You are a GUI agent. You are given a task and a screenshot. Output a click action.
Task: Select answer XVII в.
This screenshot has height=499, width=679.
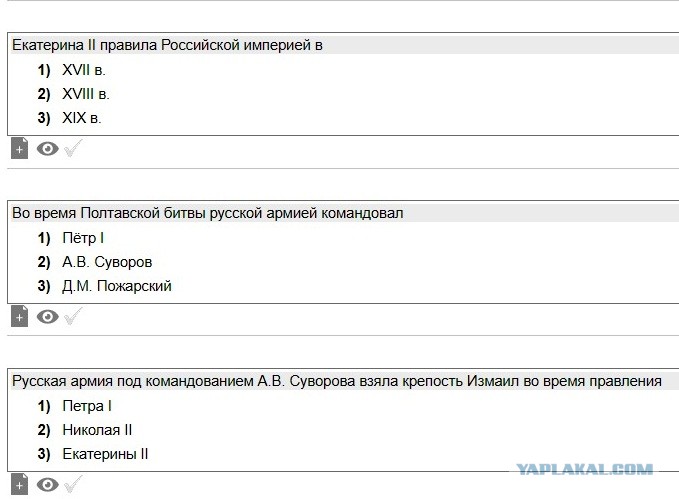pos(84,70)
